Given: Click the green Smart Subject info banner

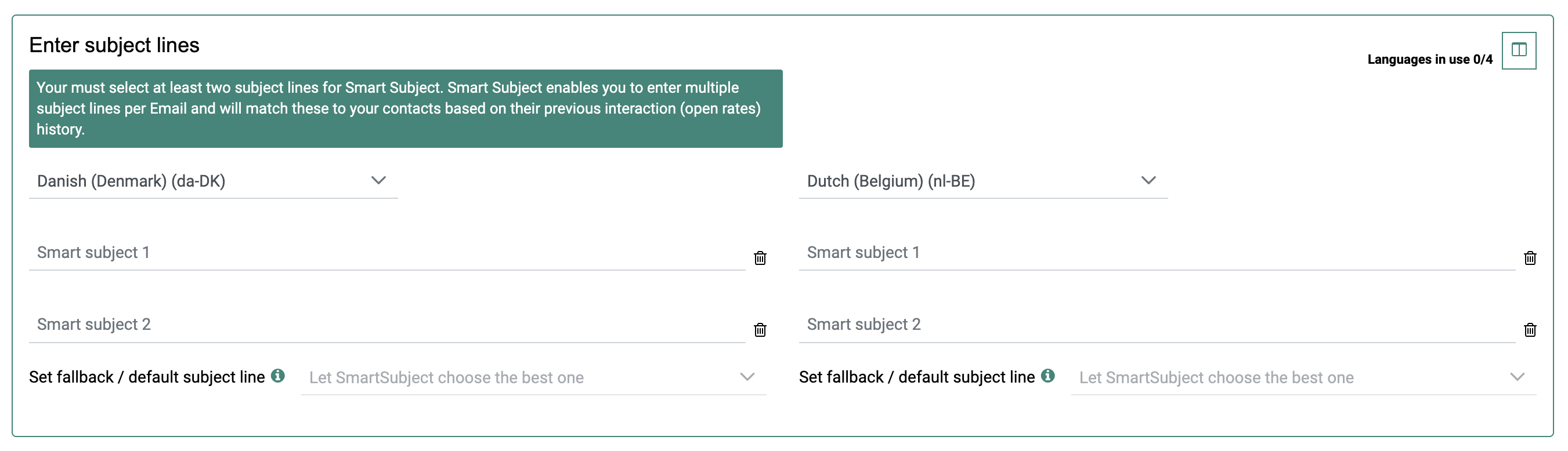Looking at the screenshot, I should [406, 109].
